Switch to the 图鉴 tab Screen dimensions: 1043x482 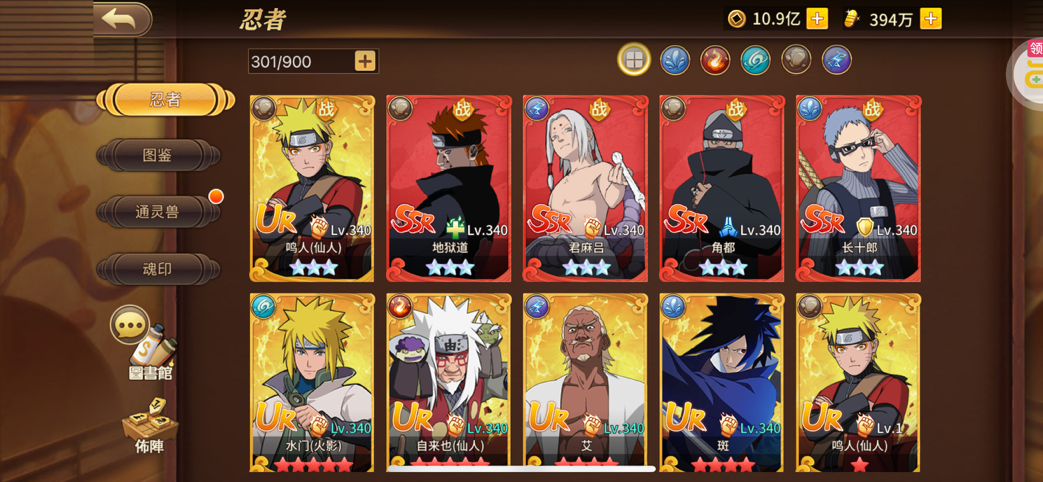pos(158,155)
